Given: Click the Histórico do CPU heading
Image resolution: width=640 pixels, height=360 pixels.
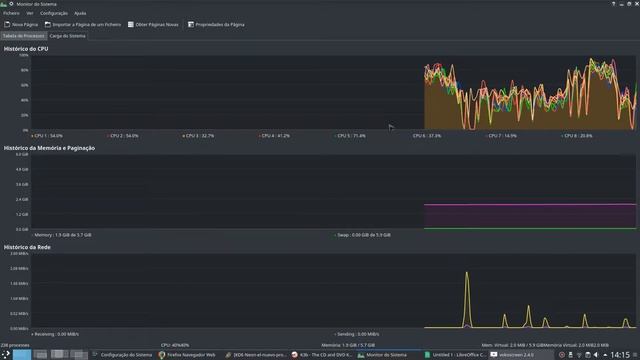Looking at the screenshot, I should (x=26, y=49).
